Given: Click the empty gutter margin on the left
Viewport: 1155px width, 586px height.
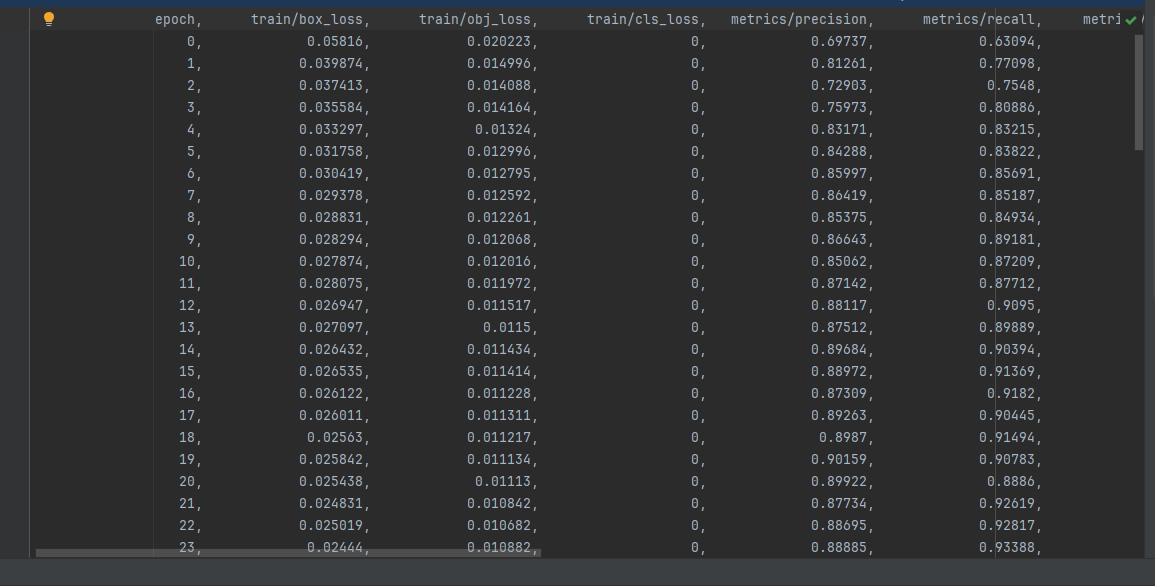Looking at the screenshot, I should click(x=15, y=300).
